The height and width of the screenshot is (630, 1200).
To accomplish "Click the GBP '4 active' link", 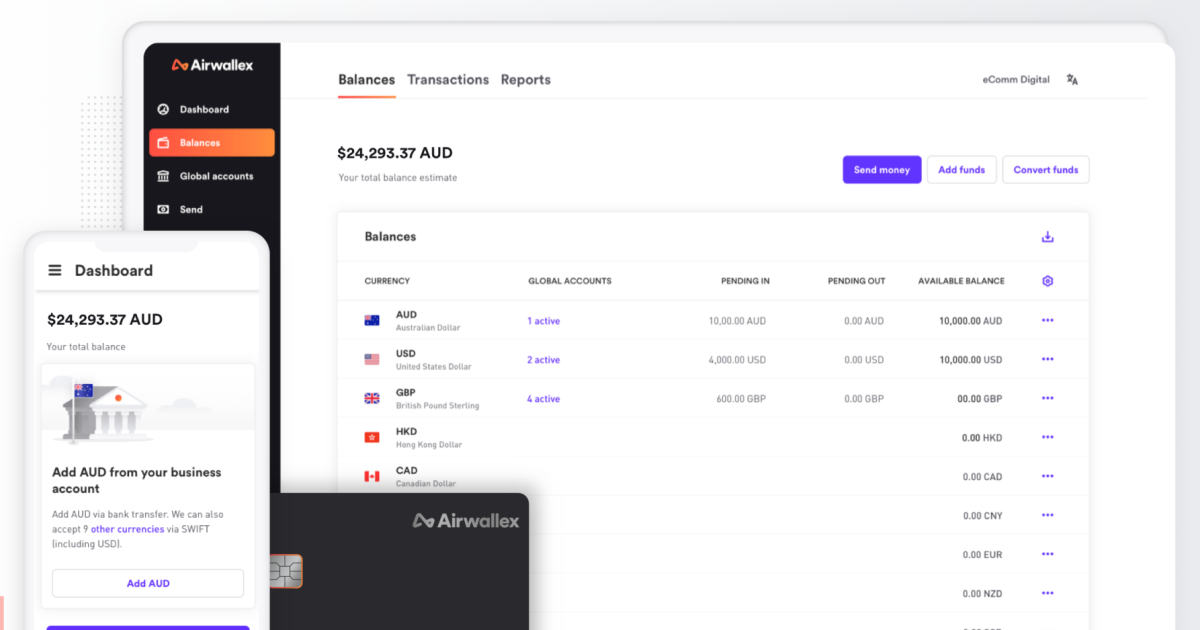I will tap(544, 399).
